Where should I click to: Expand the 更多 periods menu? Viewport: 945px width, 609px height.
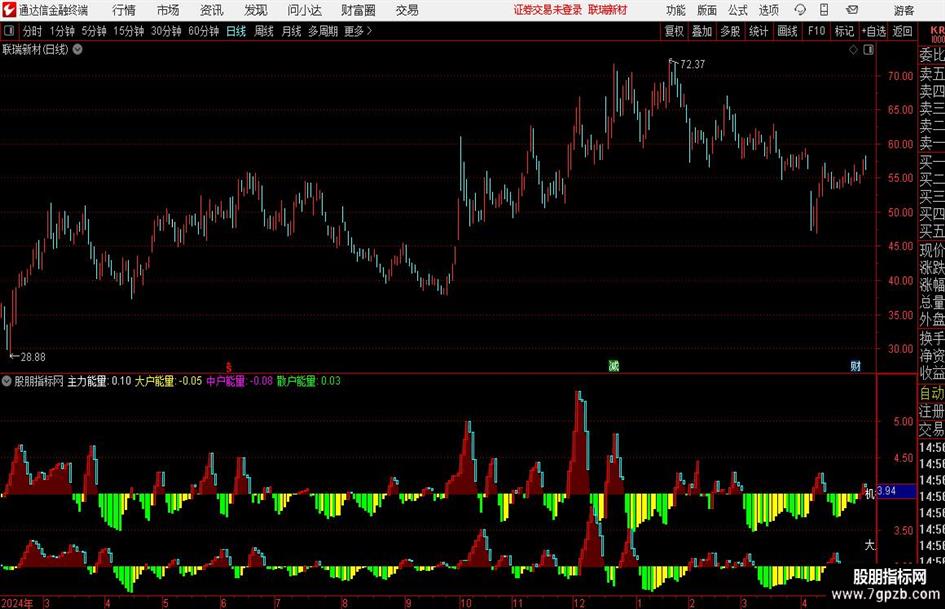click(x=359, y=31)
